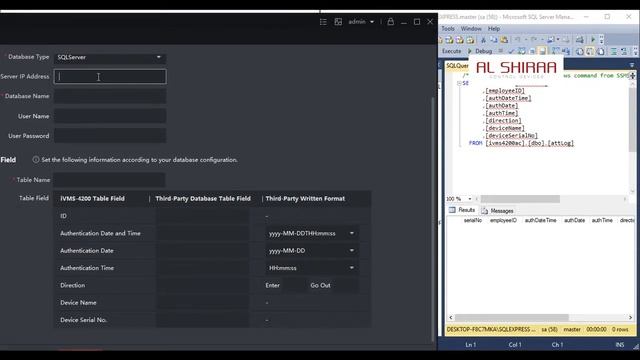This screenshot has height=360, width=640.
Task: Click the Database Name input field
Action: [x=110, y=96]
